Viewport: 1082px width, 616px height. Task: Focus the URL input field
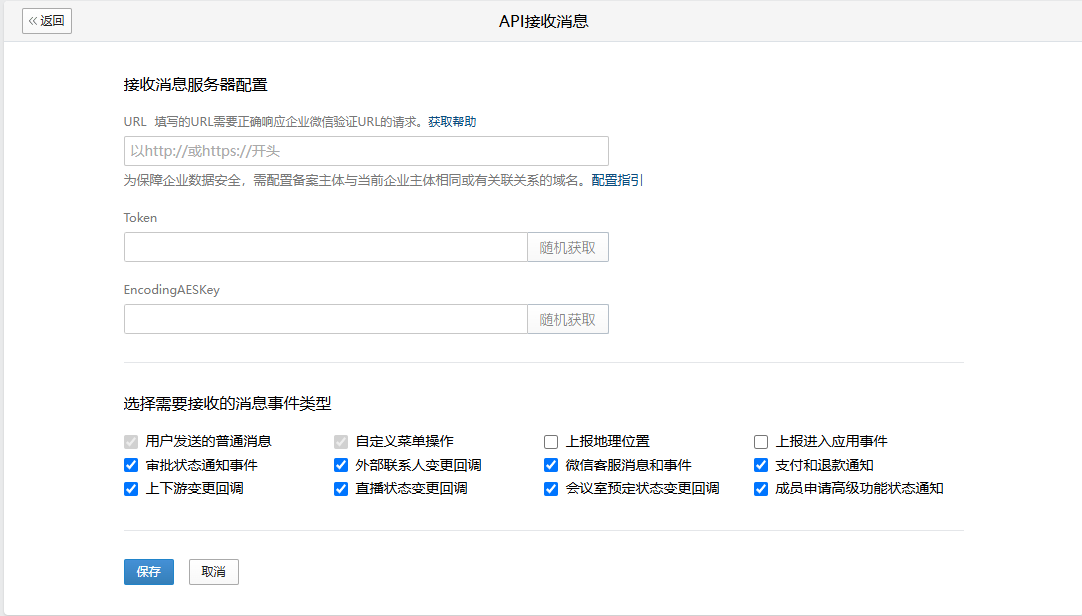click(366, 151)
